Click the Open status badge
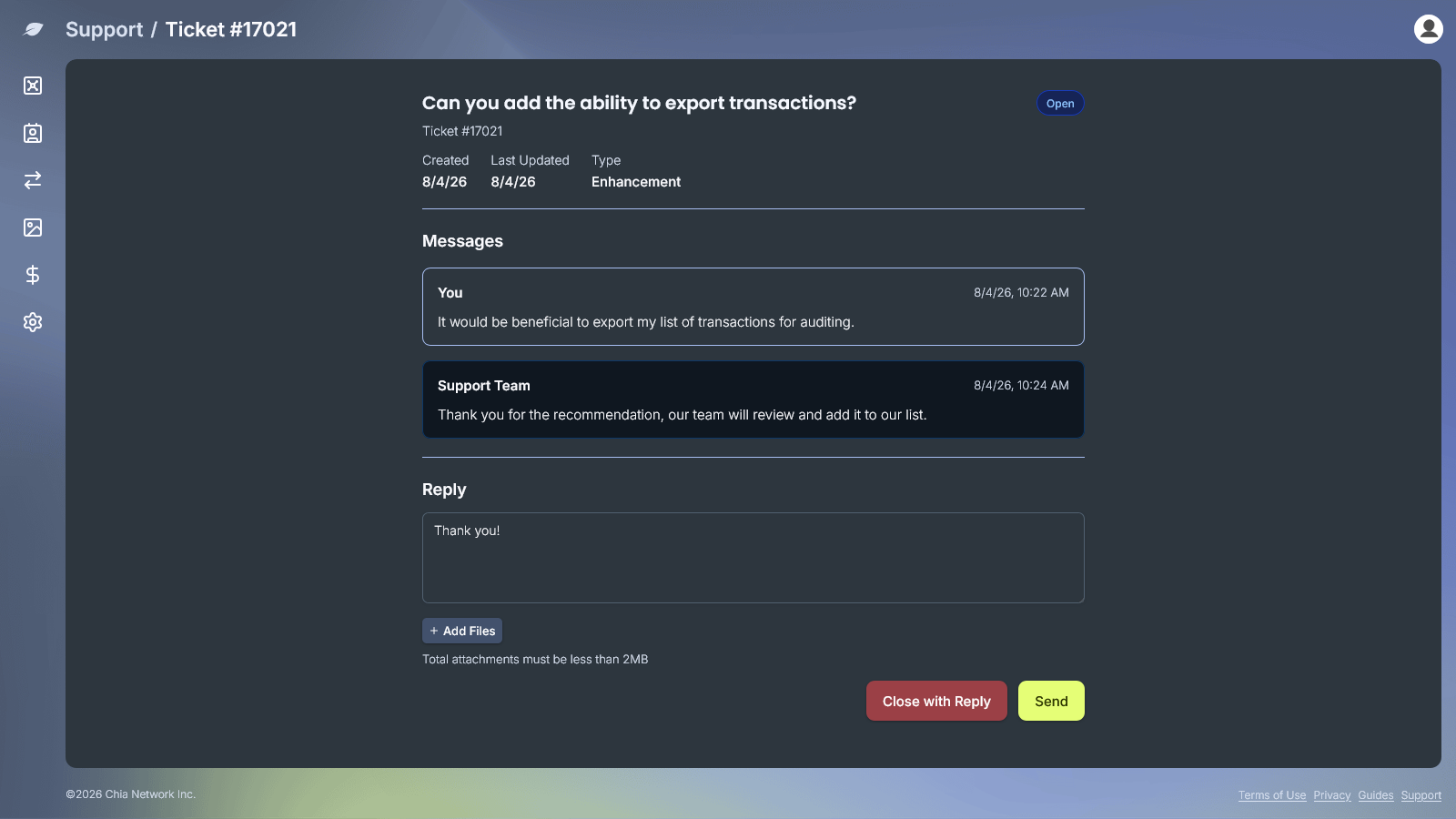The width and height of the screenshot is (1456, 819). click(1060, 104)
